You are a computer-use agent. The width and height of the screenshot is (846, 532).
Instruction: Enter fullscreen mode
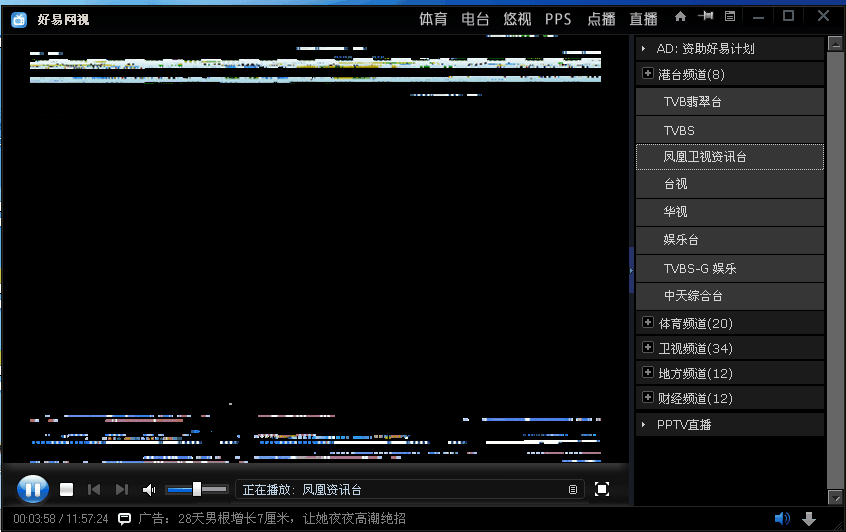point(602,489)
